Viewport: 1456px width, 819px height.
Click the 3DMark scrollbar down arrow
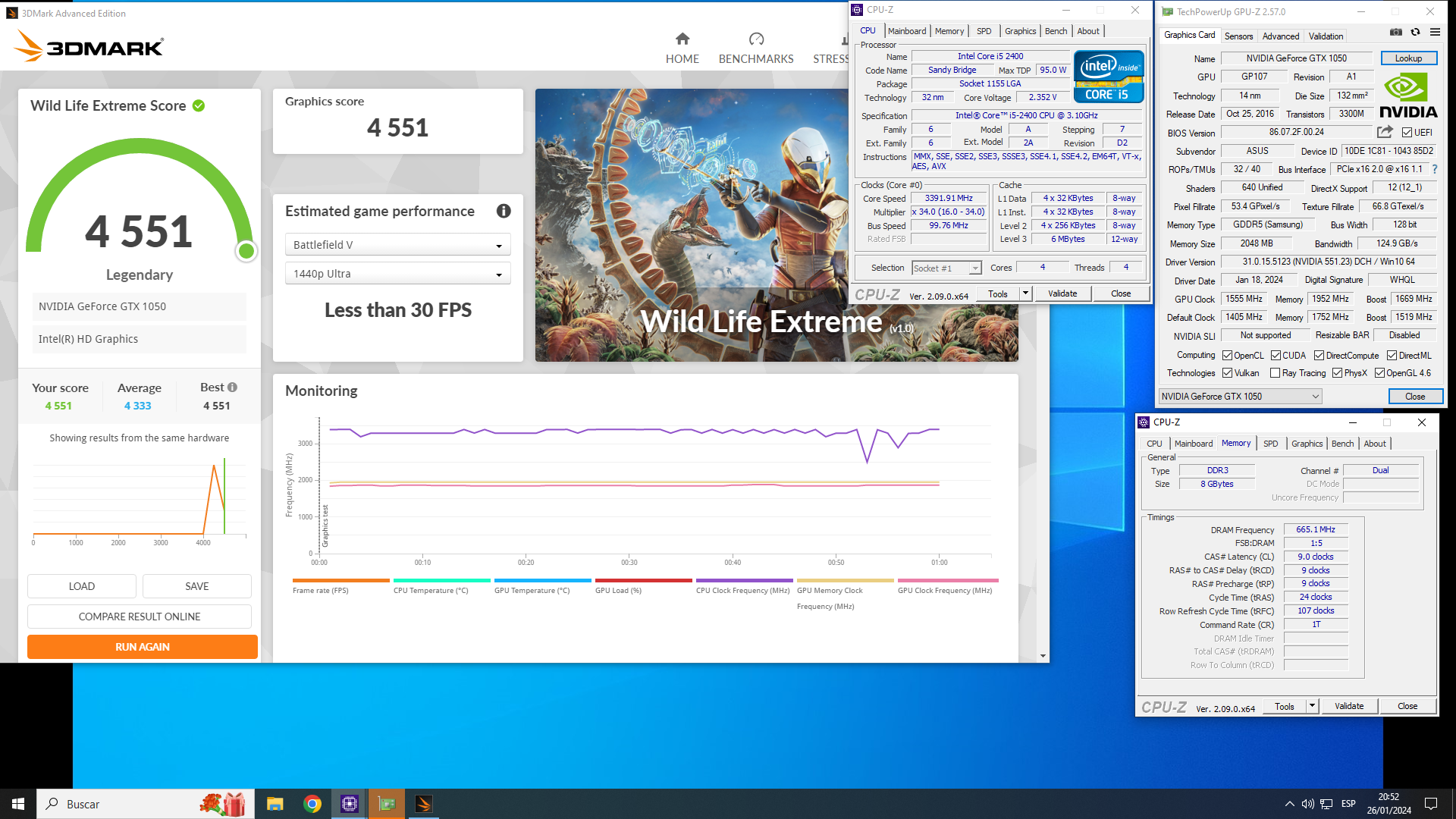(x=1043, y=656)
